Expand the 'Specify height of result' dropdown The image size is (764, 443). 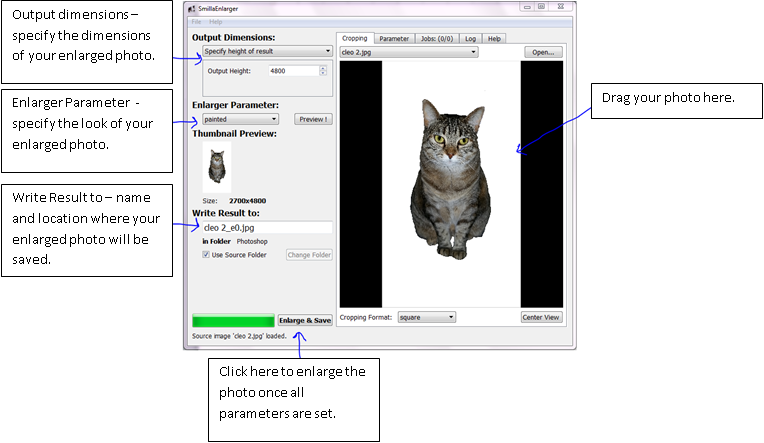pyautogui.click(x=267, y=51)
